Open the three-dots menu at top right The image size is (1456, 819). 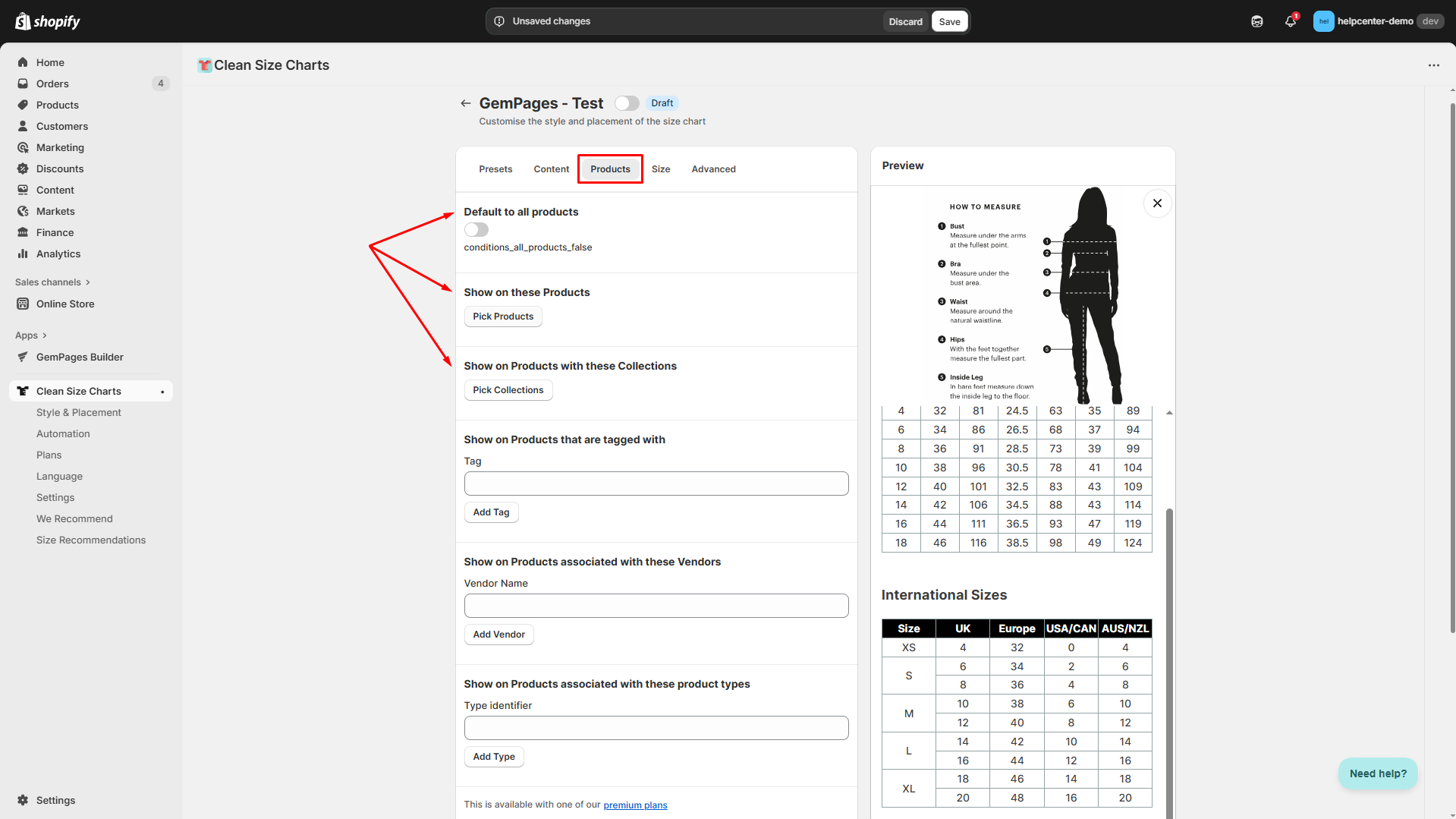click(x=1433, y=65)
